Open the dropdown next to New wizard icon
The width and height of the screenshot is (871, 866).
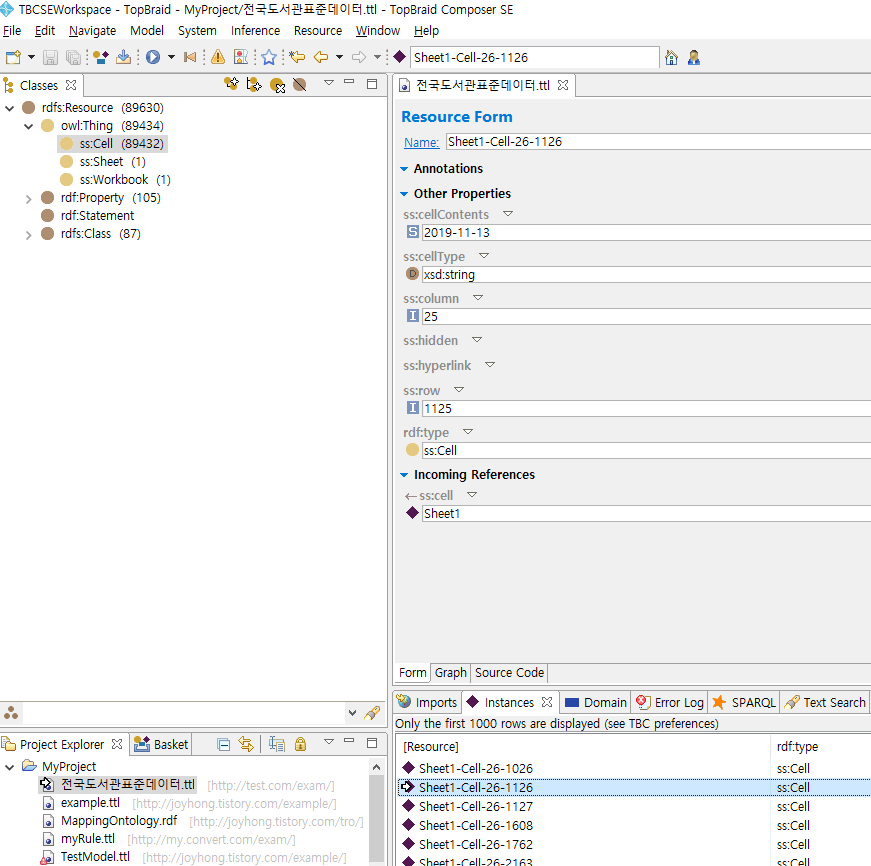click(x=31, y=57)
